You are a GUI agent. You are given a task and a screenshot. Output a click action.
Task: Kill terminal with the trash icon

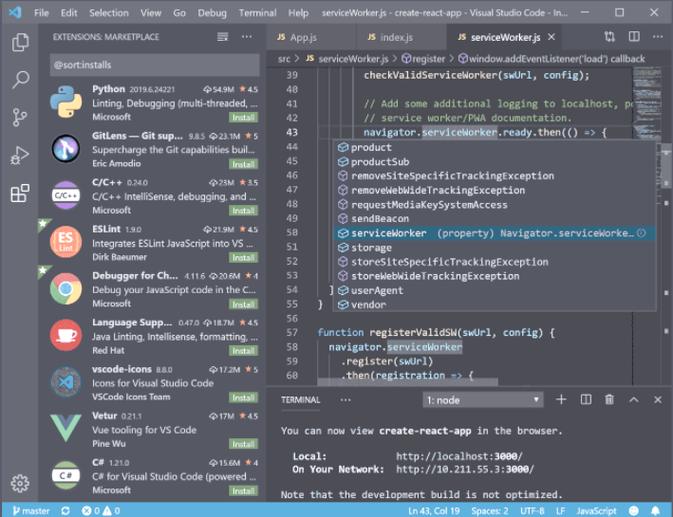tap(609, 400)
